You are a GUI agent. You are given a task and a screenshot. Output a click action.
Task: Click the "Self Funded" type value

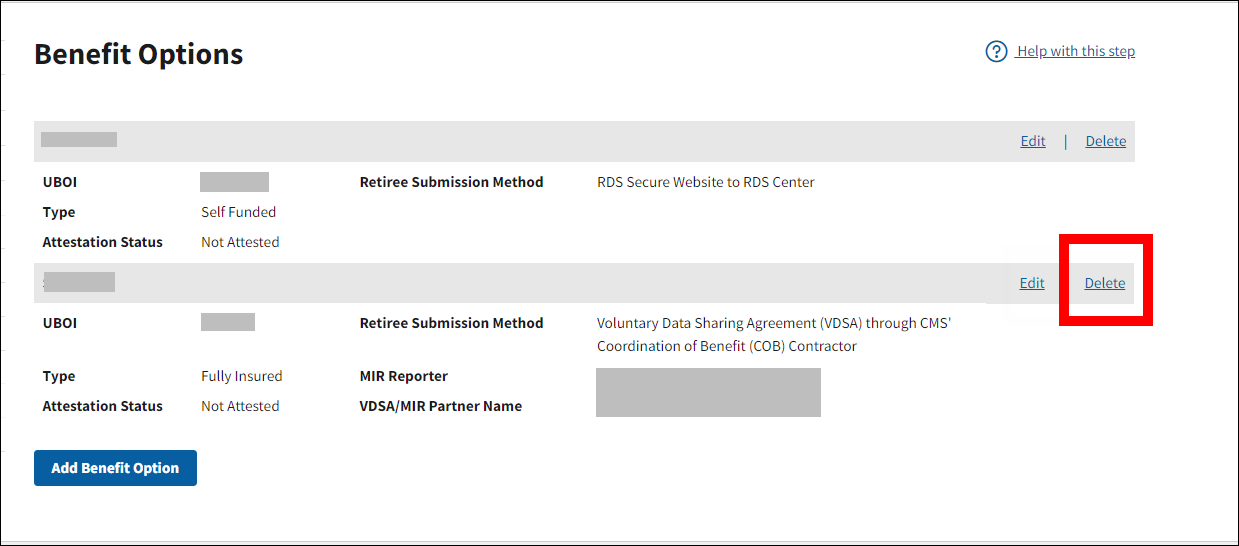(x=238, y=212)
